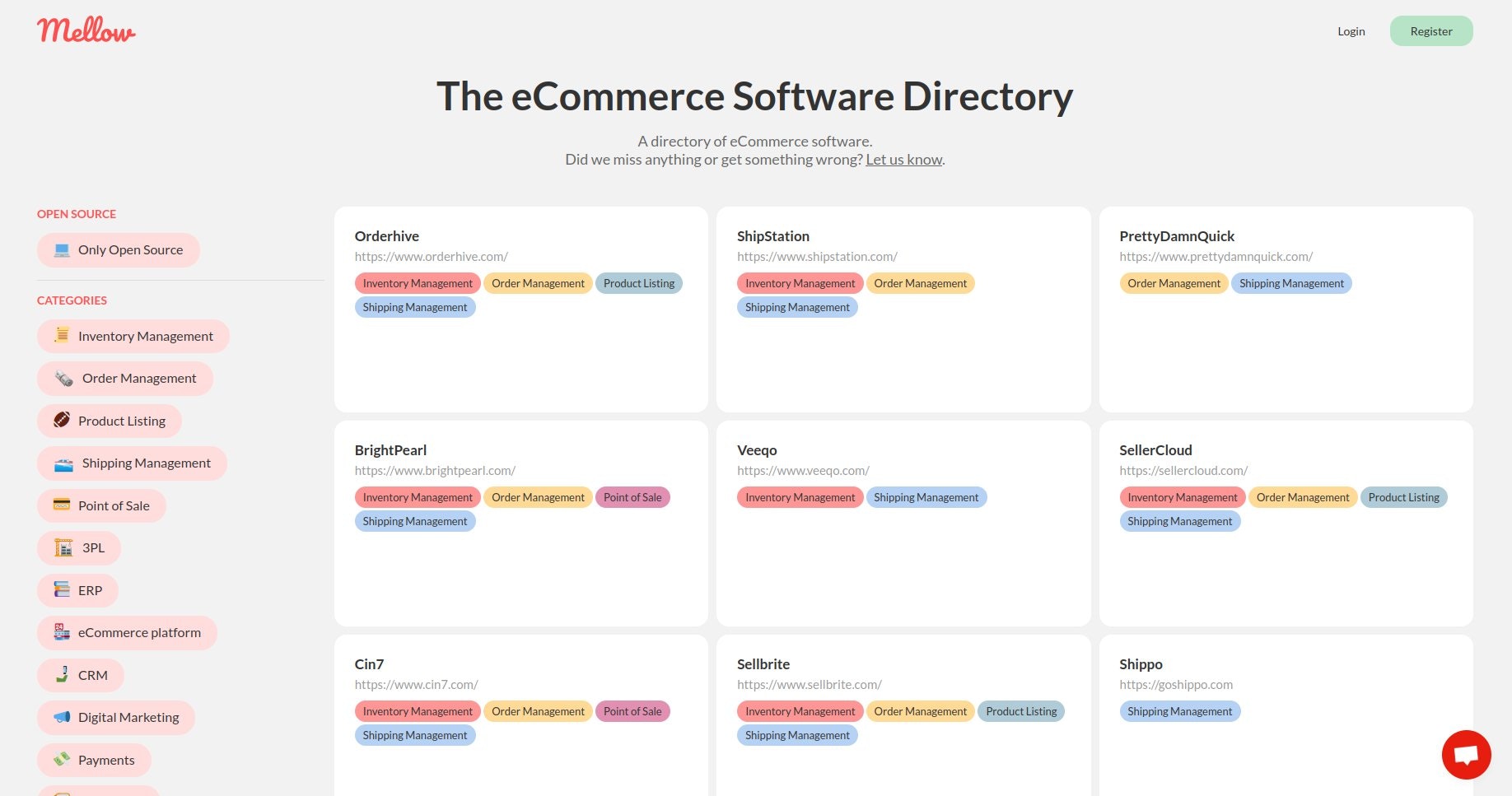Filter by ERP category
Viewport: 1512px width, 796px height.
[x=77, y=591]
